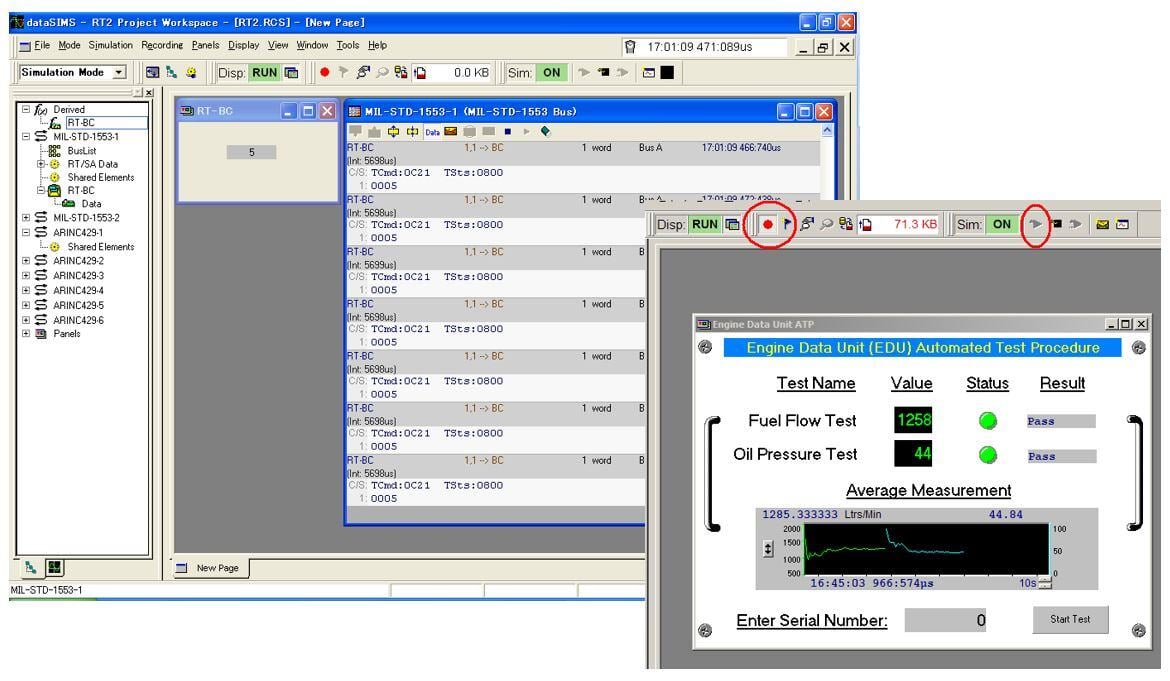Image resolution: width=1170 pixels, height=681 pixels.
Task: Click the flag marker icon in inset toolbar
Action: [785, 225]
